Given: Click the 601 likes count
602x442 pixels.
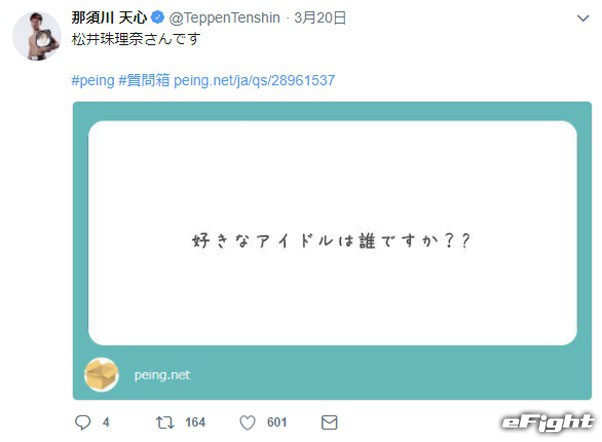Looking at the screenshot, I should point(277,422).
